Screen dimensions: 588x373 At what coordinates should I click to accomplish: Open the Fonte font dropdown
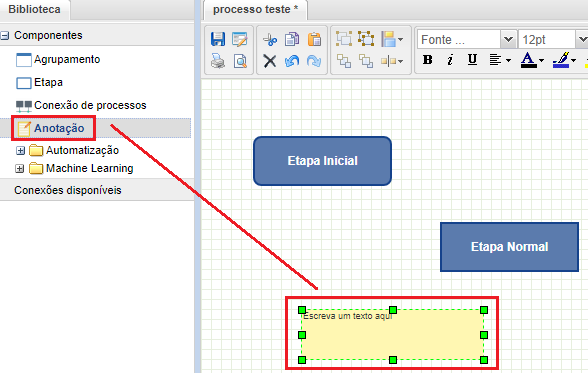point(508,39)
